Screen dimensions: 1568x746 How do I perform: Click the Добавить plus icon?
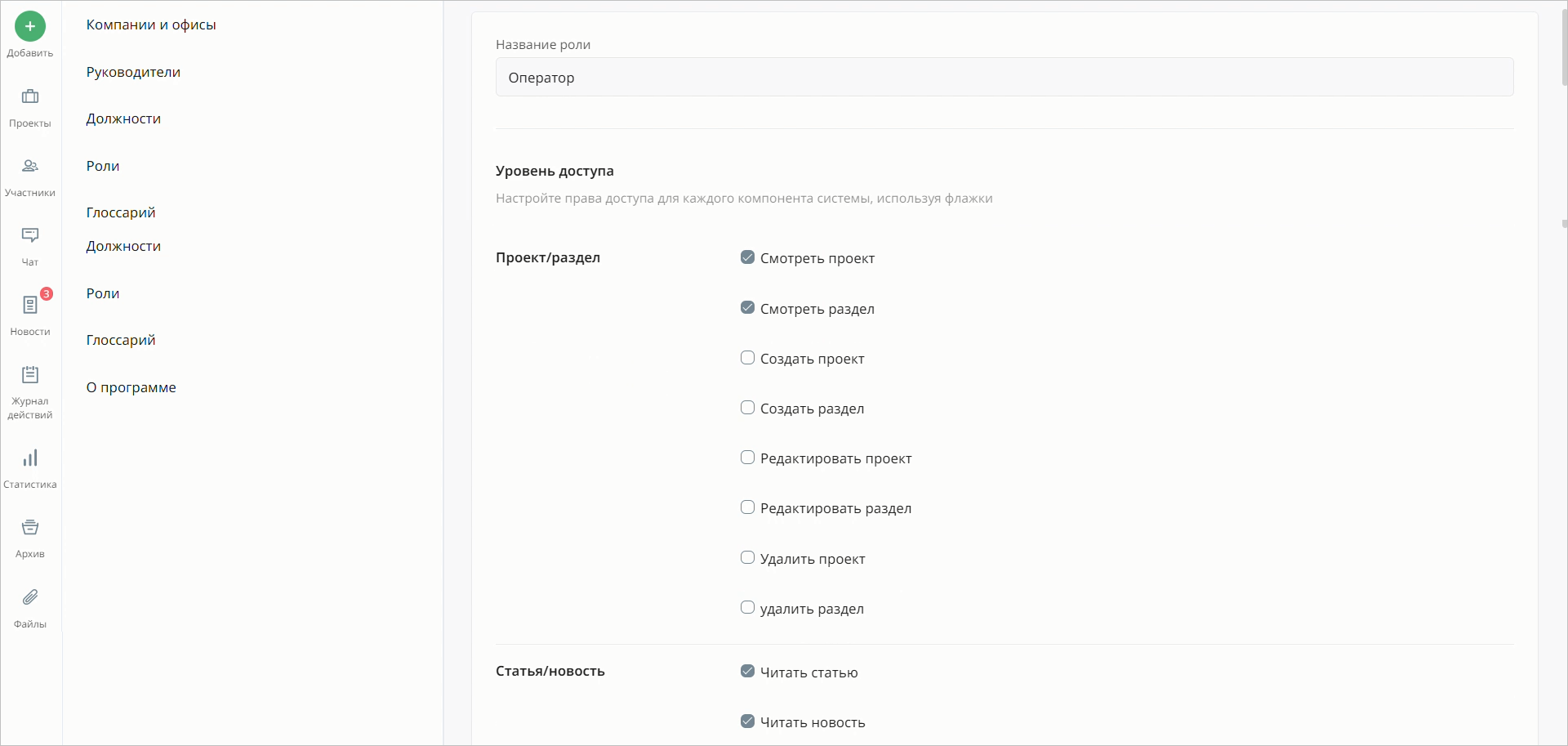[x=29, y=25]
